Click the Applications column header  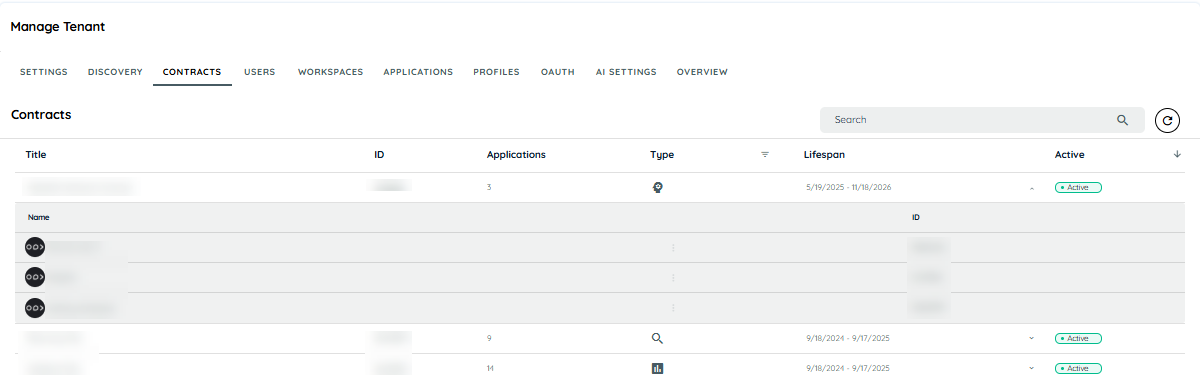(x=516, y=155)
